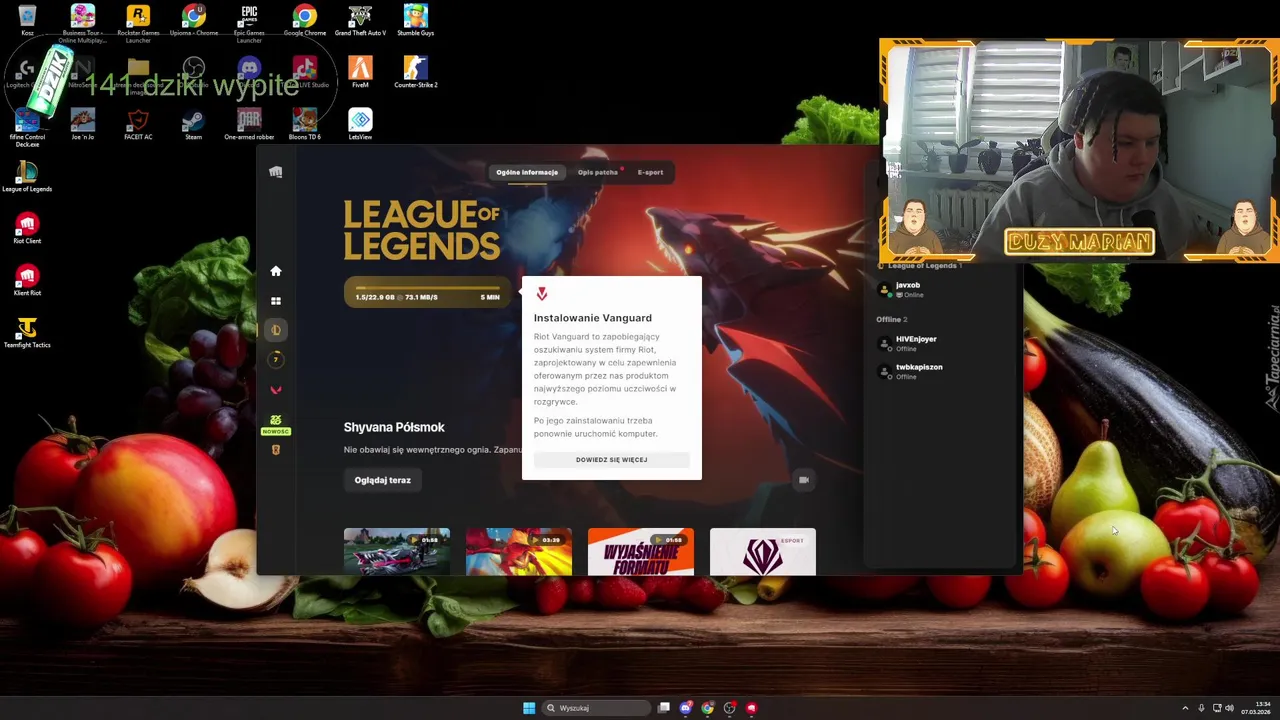Viewport: 1280px width, 720px height.
Task: Switch to the Opis patcha tab
Action: (598, 172)
